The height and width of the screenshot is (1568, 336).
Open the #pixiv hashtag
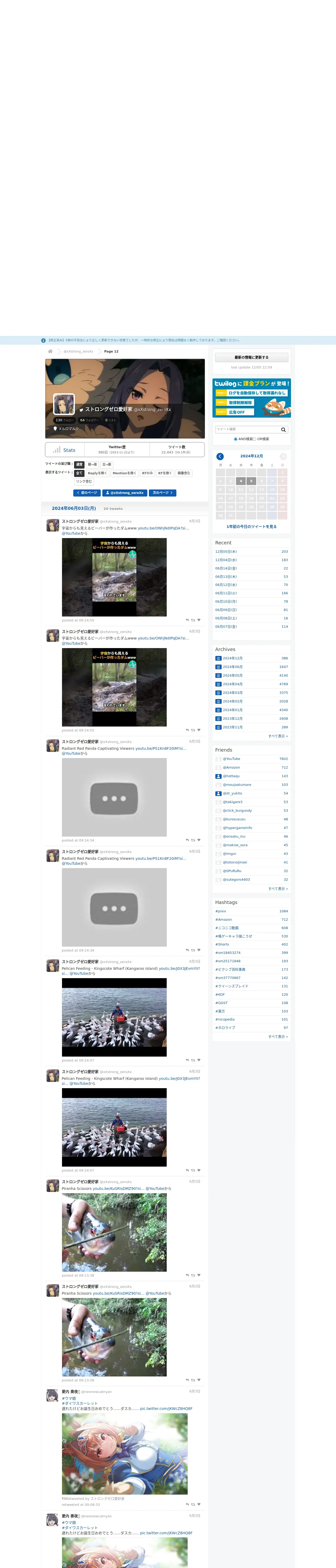point(221,911)
